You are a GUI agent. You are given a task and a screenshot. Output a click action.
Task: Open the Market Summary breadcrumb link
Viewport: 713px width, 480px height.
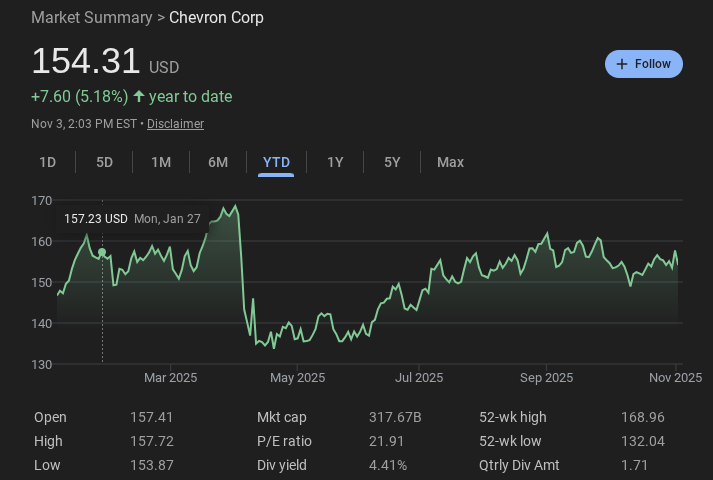[91, 18]
